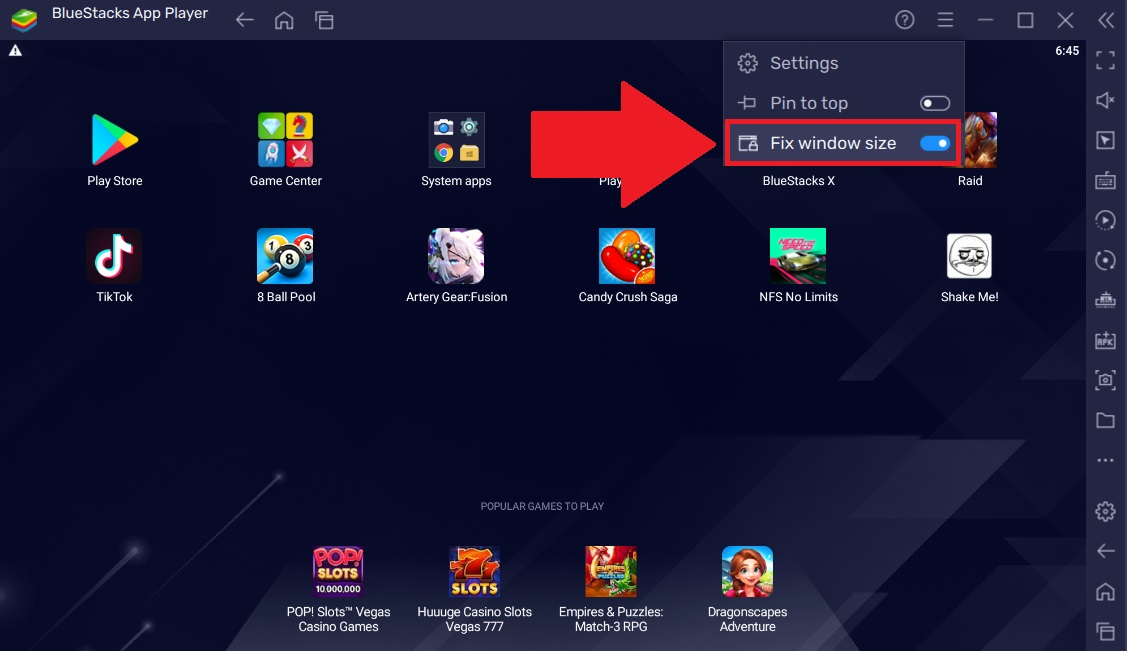Mute the emulator volume
1127x651 pixels.
pos(1105,100)
